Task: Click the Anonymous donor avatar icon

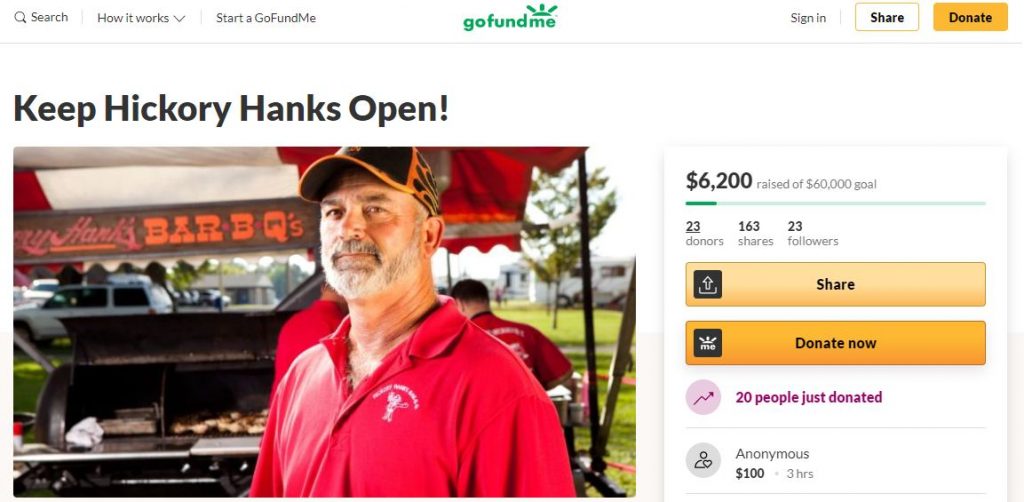Action: pos(703,460)
